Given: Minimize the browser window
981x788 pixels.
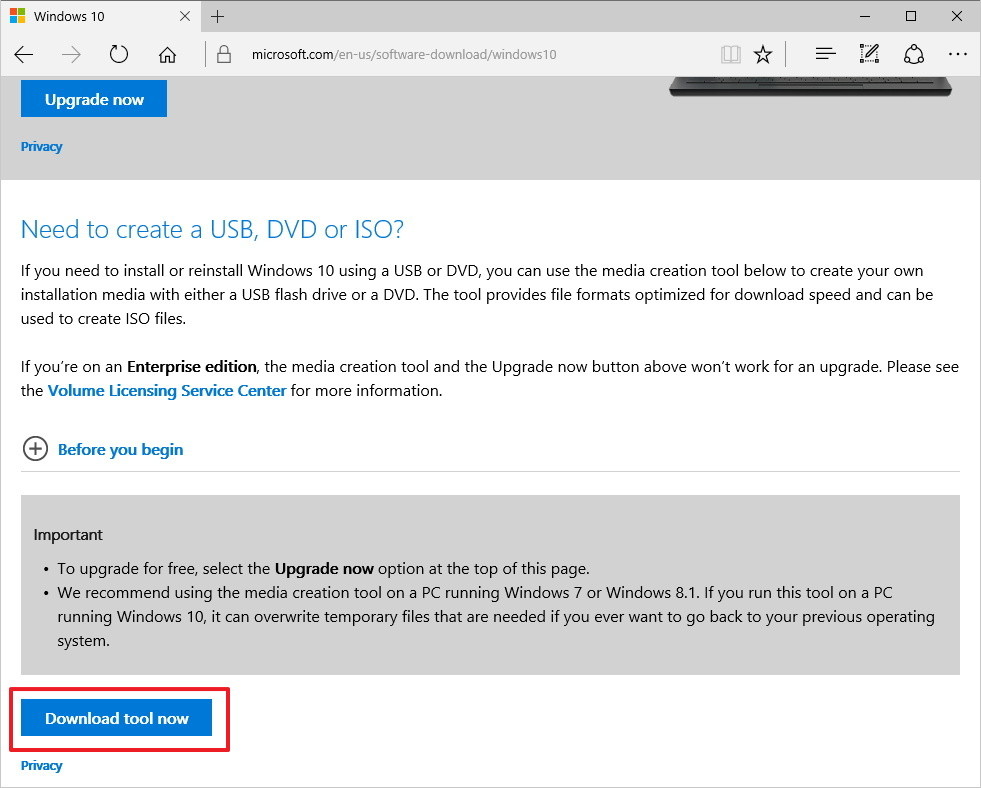Looking at the screenshot, I should pyautogui.click(x=865, y=16).
